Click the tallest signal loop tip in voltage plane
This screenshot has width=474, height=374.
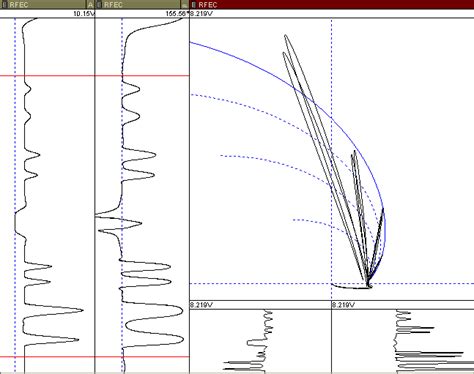pos(286,35)
